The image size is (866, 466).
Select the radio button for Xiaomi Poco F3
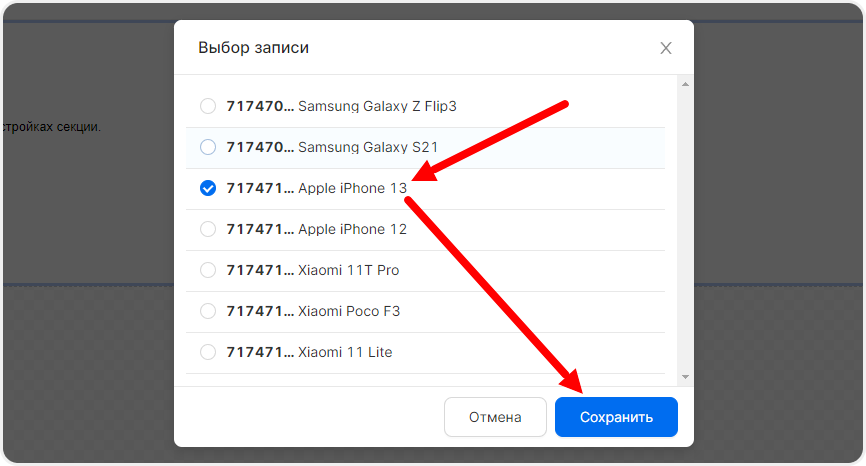(208, 311)
